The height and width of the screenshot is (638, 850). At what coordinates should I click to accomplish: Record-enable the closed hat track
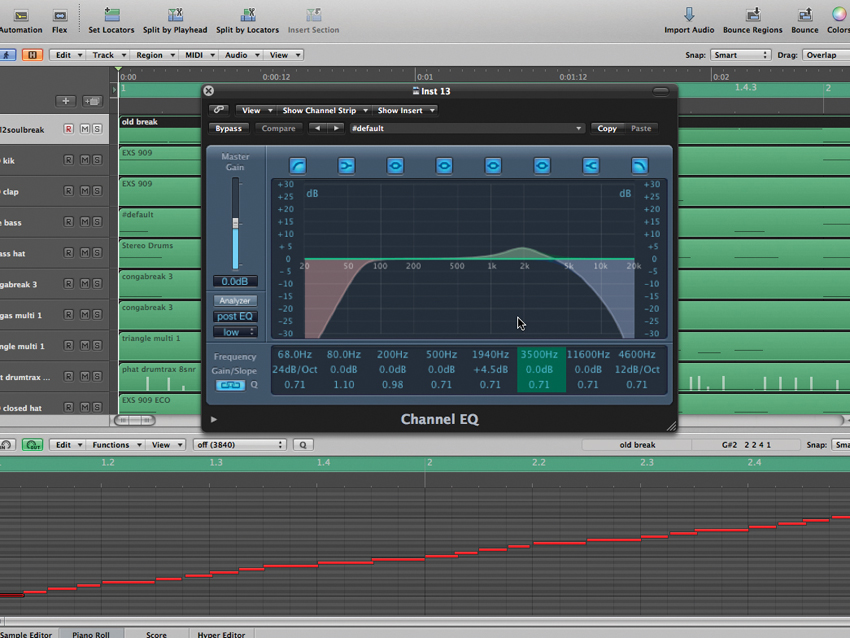68,407
